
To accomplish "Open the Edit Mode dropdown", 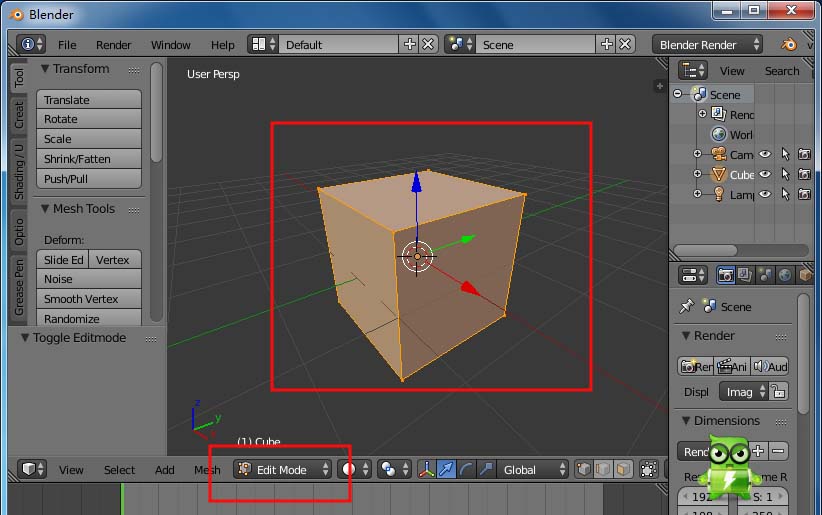I will click(x=282, y=469).
